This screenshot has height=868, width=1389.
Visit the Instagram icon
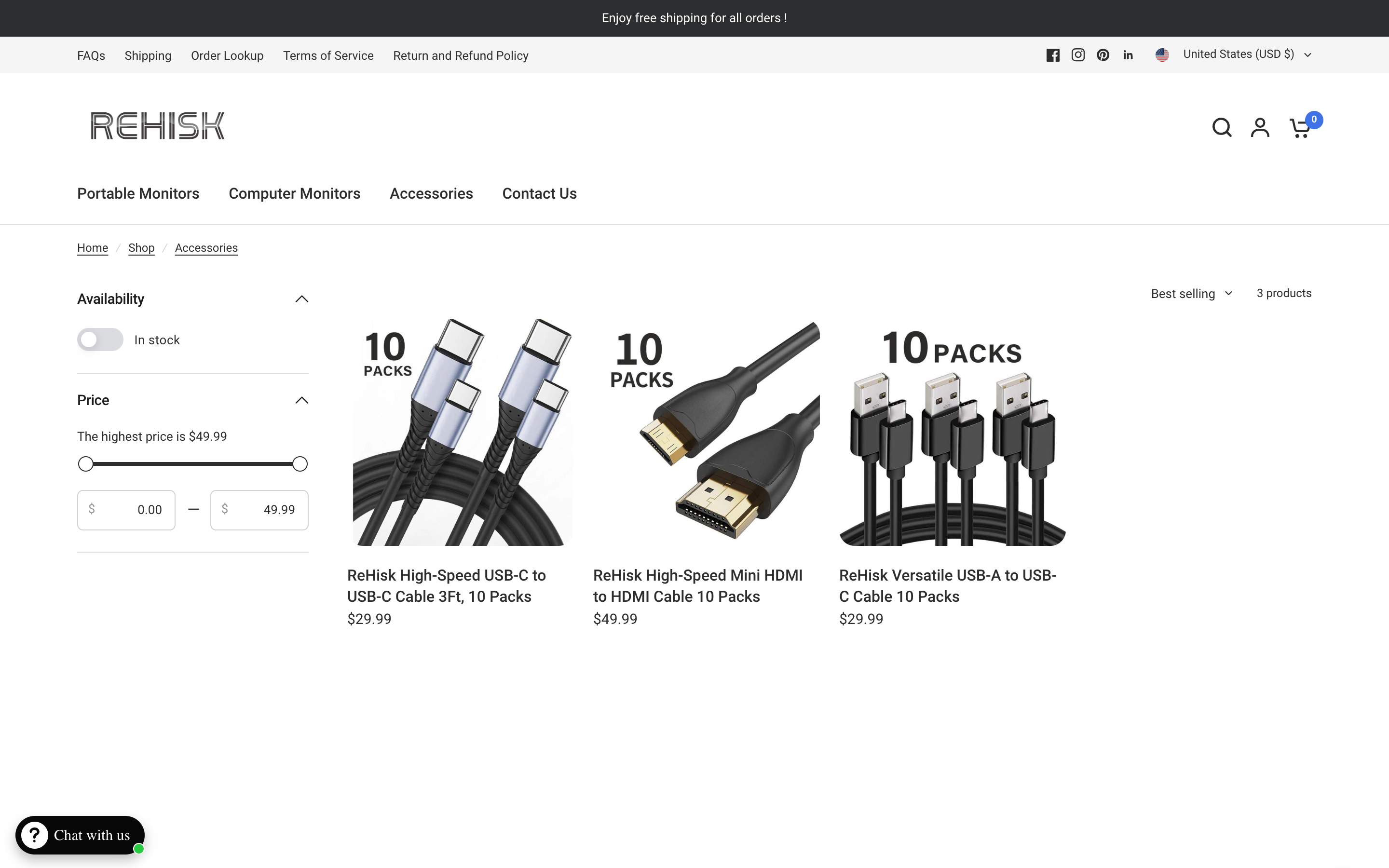pyautogui.click(x=1078, y=54)
